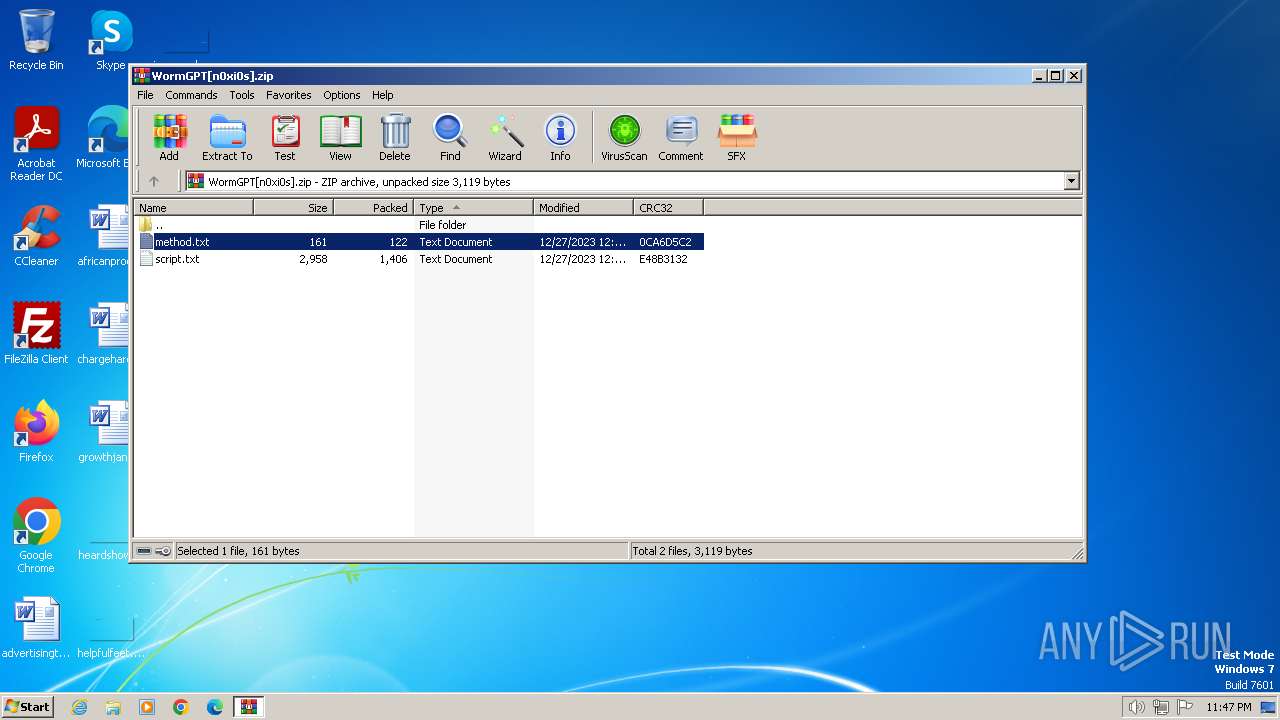Sort by Type column header

point(474,207)
